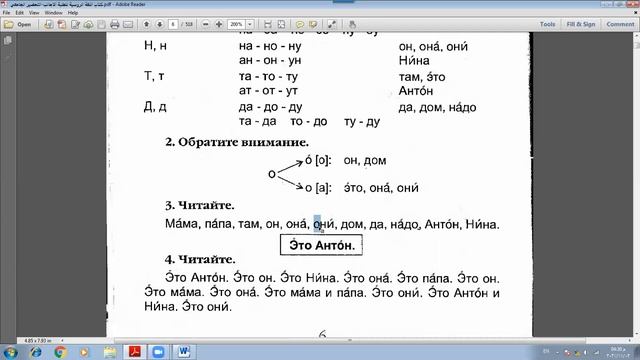Screen dimensions: 640x360
Task: Click the letter pair 'Н, н'
Action: click(155, 45)
